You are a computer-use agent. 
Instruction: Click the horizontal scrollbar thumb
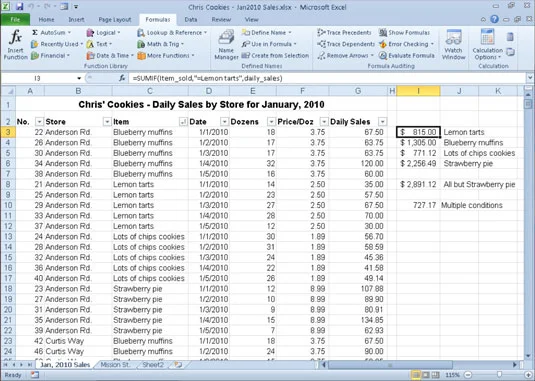click(390, 365)
